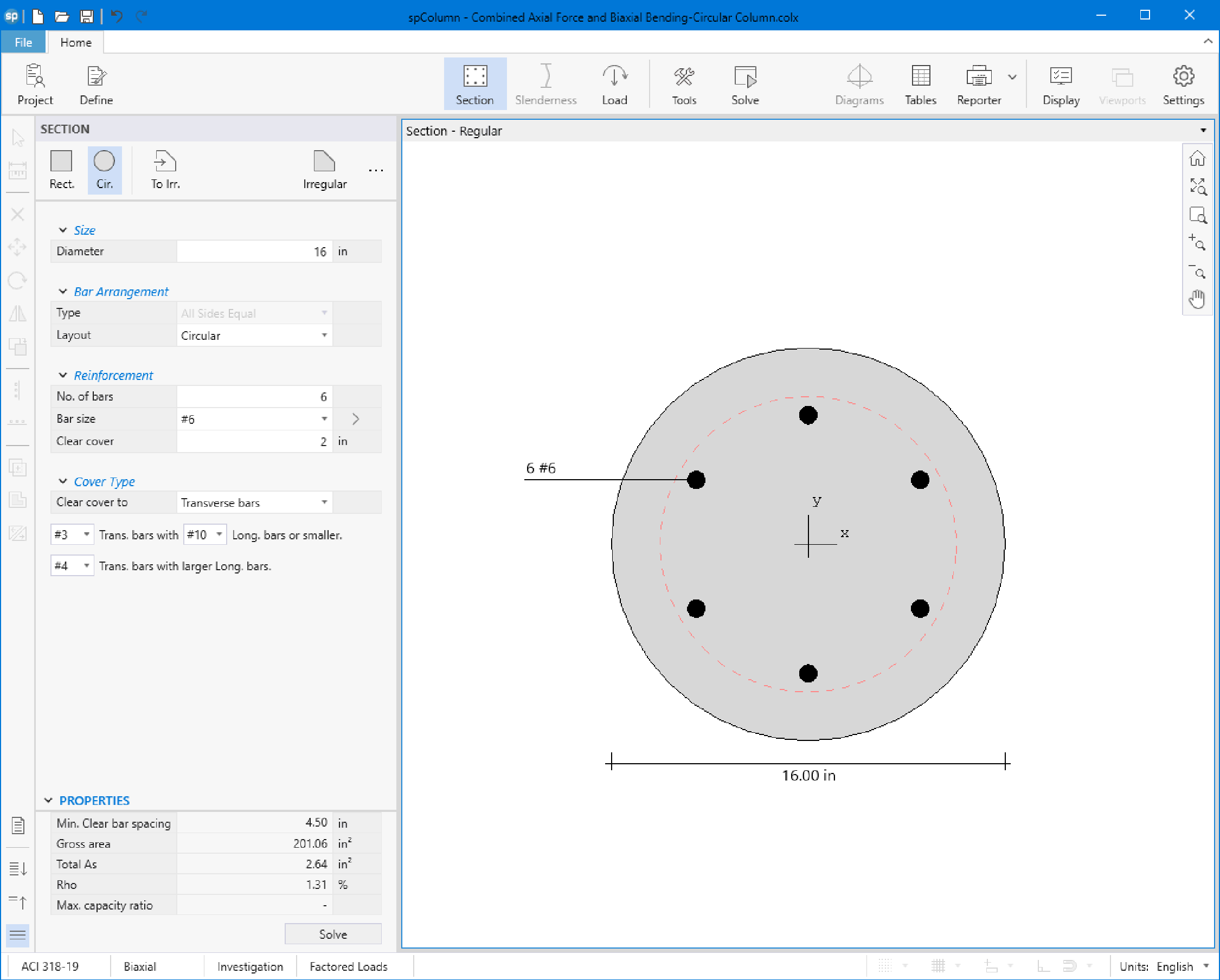Collapse the ribbon with the caret
Screen dimensions: 1220x980
coord(1208,41)
